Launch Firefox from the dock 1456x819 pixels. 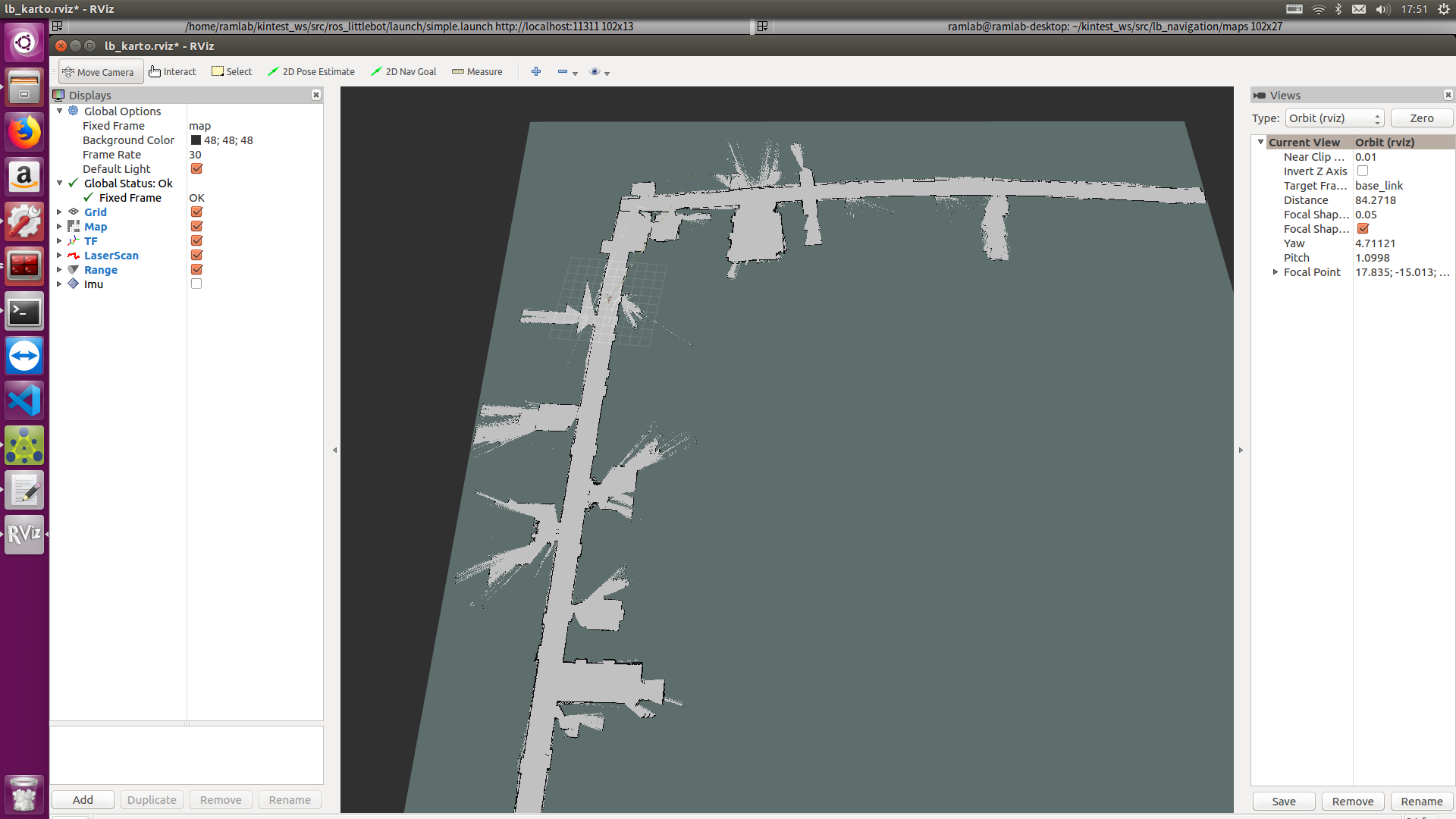pos(24,133)
